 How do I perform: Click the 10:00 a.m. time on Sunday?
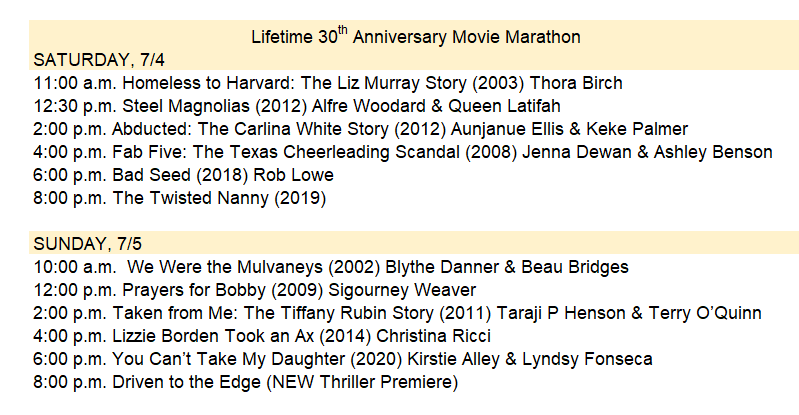pos(74,267)
